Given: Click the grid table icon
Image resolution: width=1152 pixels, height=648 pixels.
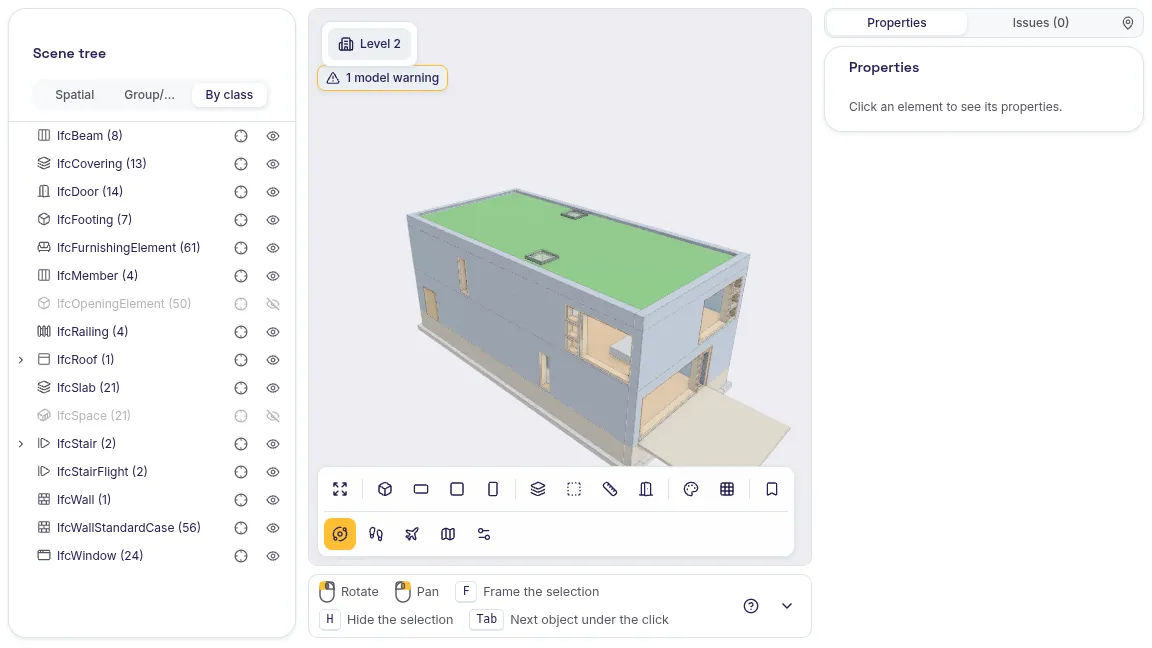Looking at the screenshot, I should click(727, 489).
